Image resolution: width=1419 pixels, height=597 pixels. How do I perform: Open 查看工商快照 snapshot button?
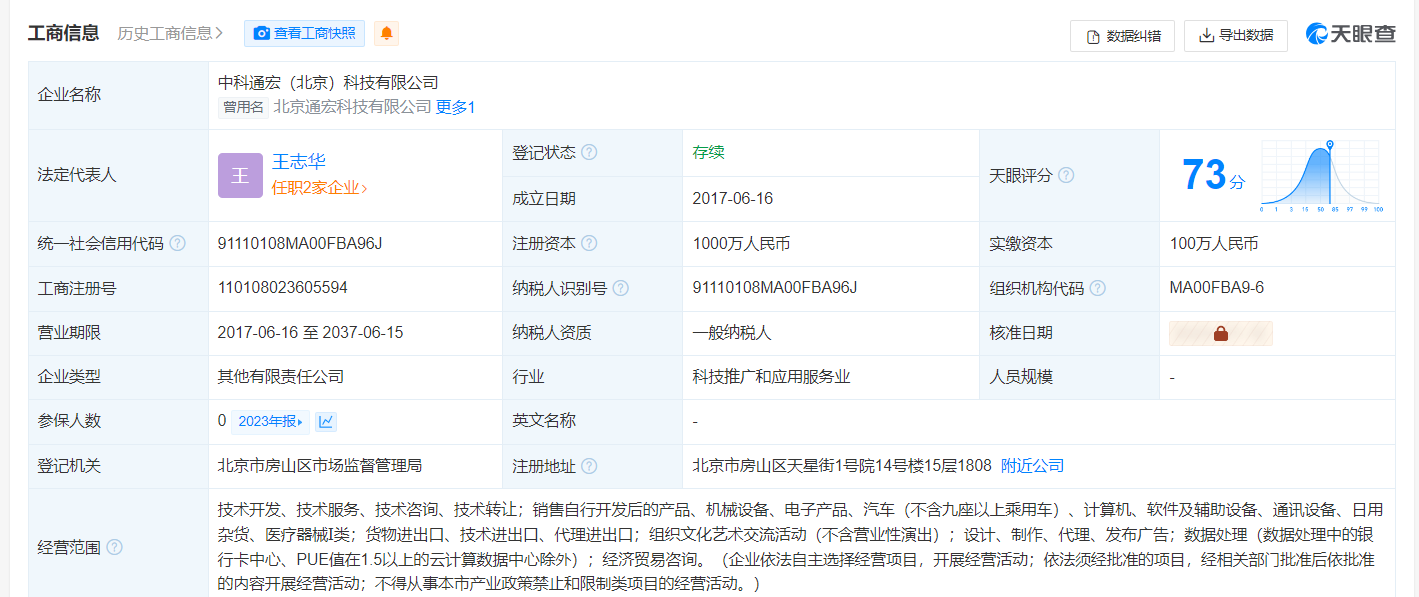point(304,33)
